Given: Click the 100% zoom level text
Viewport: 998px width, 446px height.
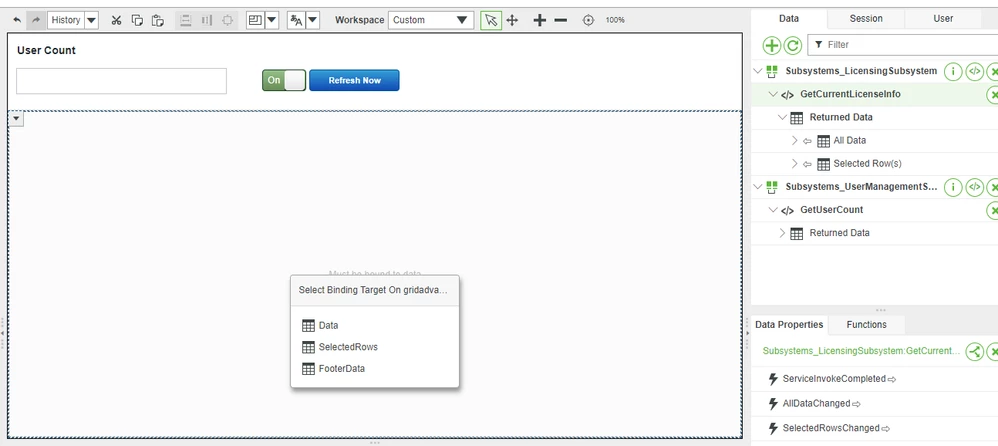Looking at the screenshot, I should [615, 20].
